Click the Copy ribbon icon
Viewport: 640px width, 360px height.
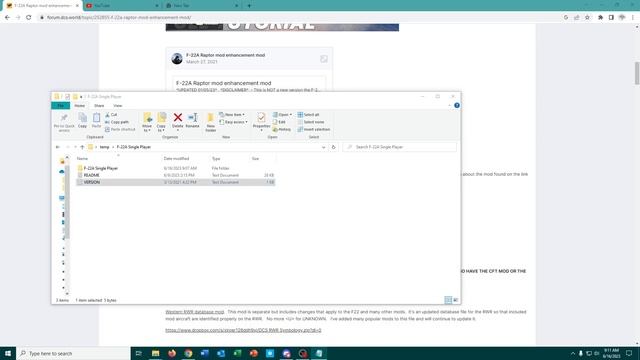[82, 120]
